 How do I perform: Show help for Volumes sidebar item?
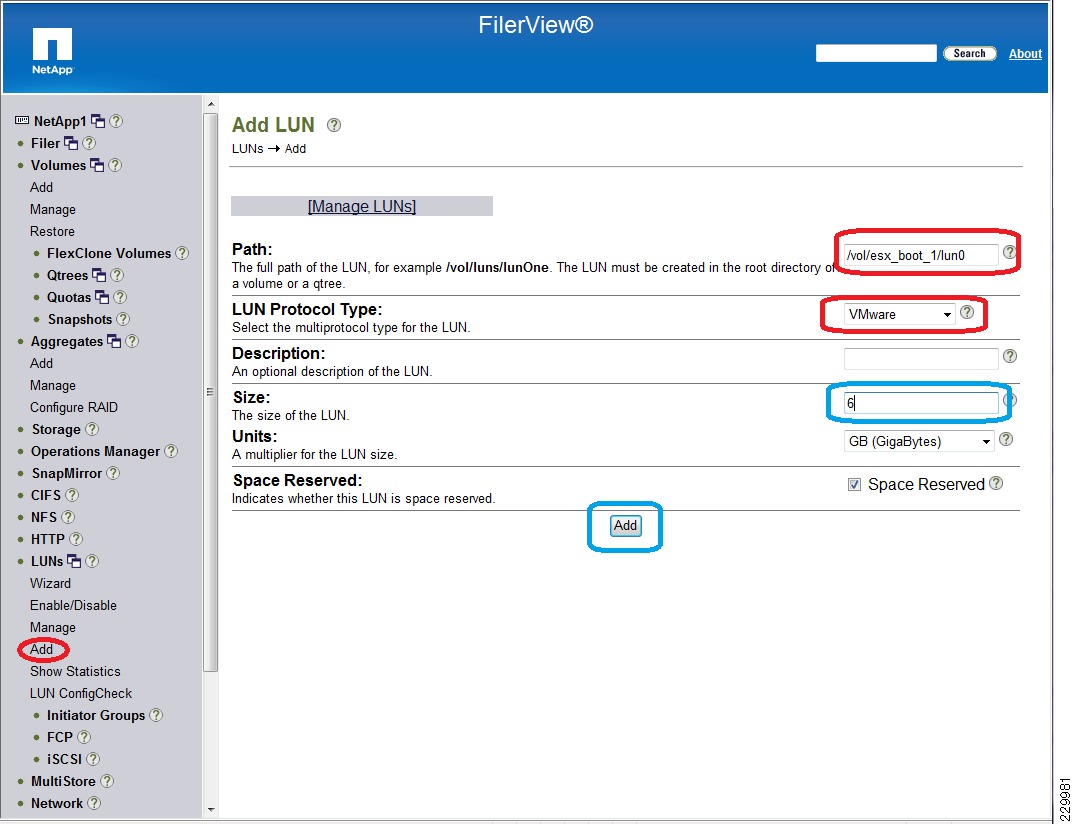pos(115,165)
